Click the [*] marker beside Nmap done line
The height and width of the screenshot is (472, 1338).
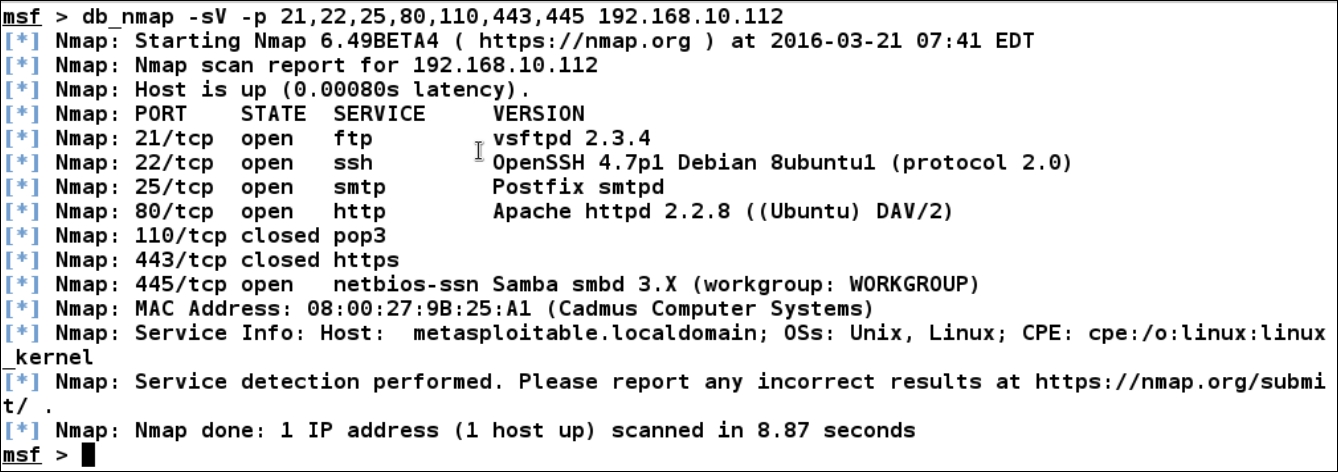[x=21, y=431]
